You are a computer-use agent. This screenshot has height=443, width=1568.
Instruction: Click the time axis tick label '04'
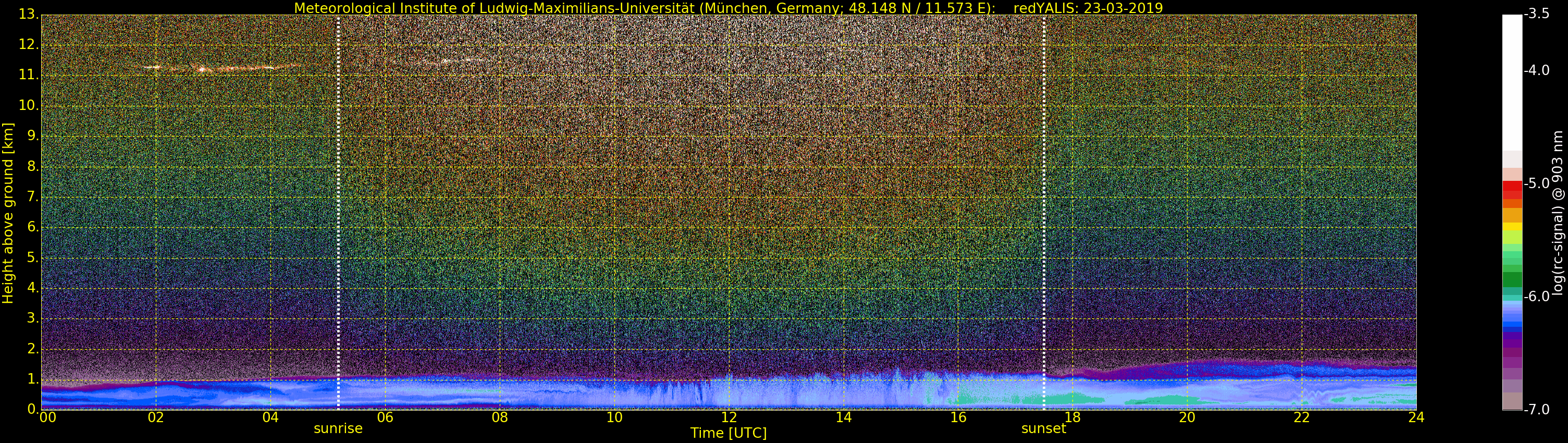pyautogui.click(x=270, y=417)
